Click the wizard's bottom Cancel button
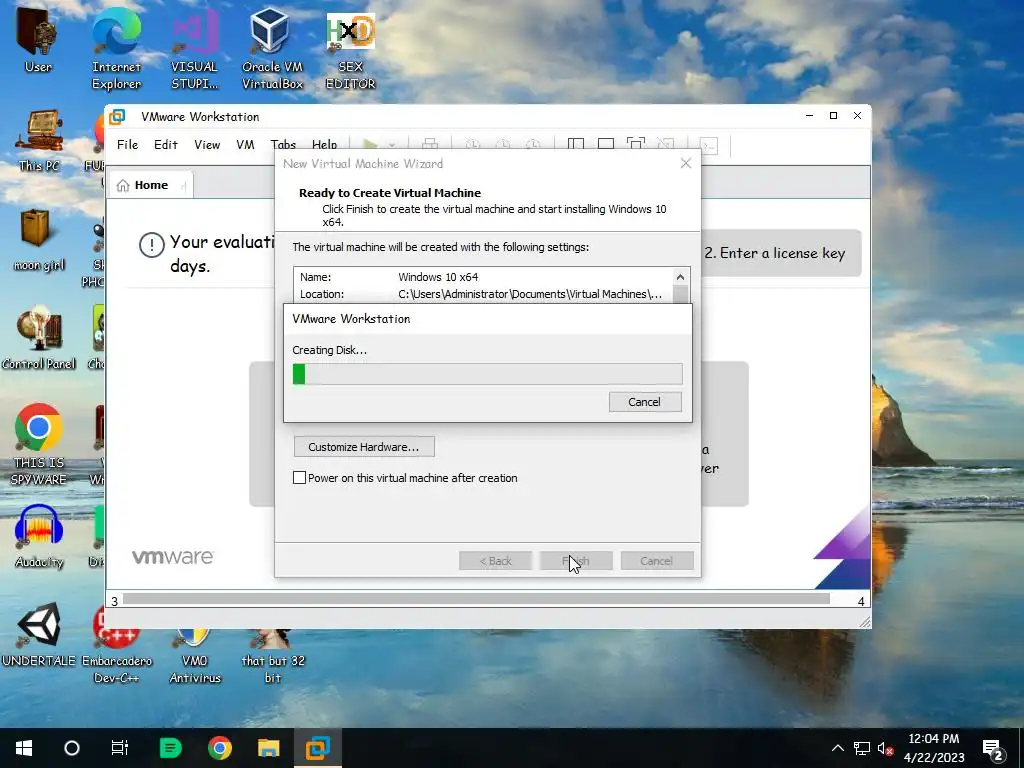This screenshot has height=768, width=1024. coord(656,560)
